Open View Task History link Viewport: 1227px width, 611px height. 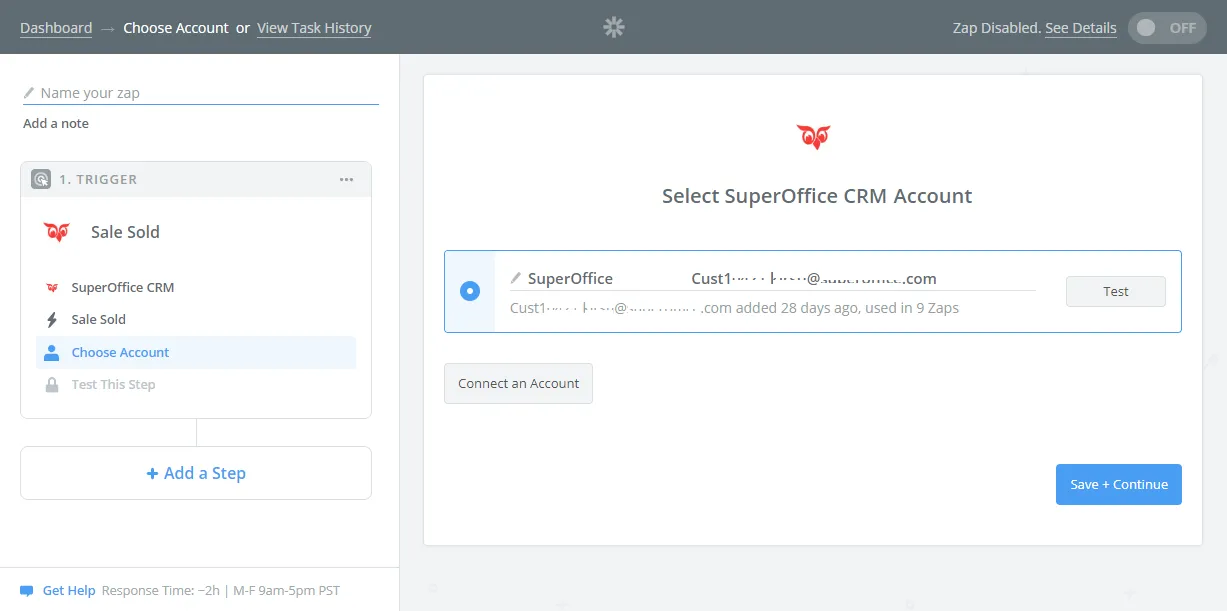(x=314, y=28)
